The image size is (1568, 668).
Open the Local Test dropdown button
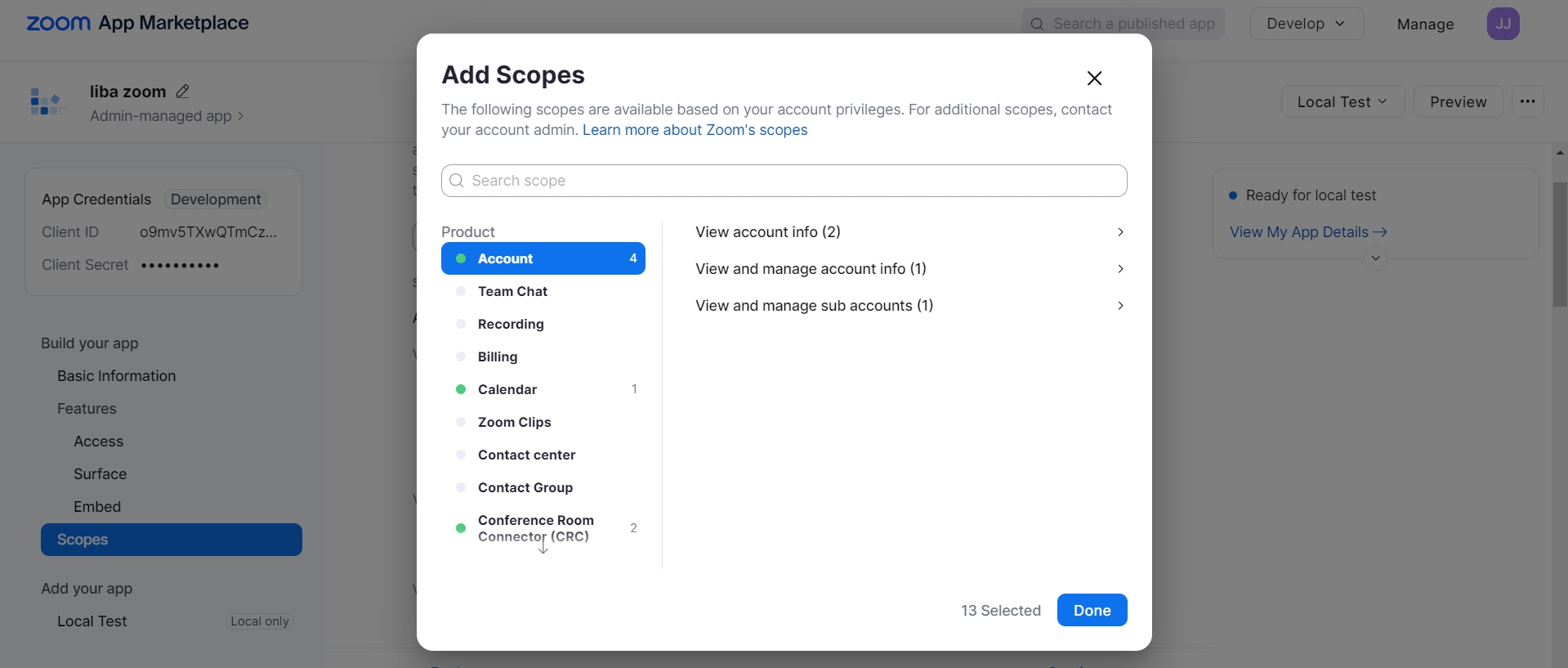tap(1342, 101)
